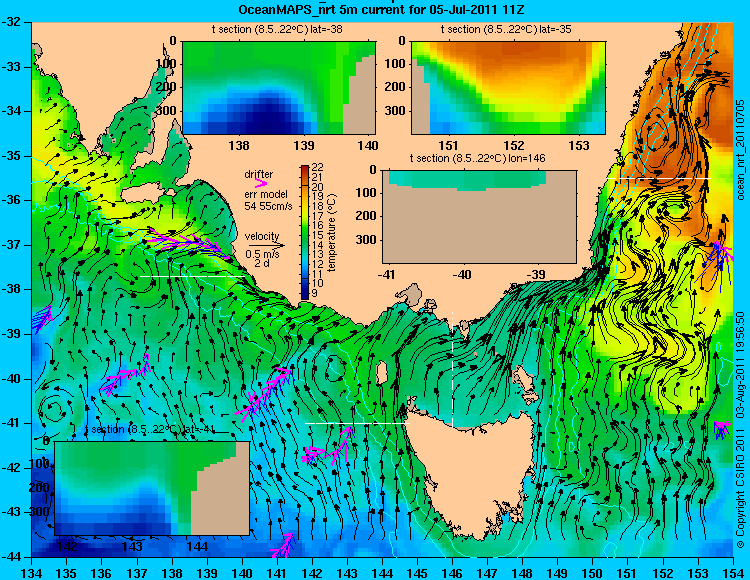Click the '22' value on the colour bar
This screenshot has width=750, height=580.
coord(318,167)
